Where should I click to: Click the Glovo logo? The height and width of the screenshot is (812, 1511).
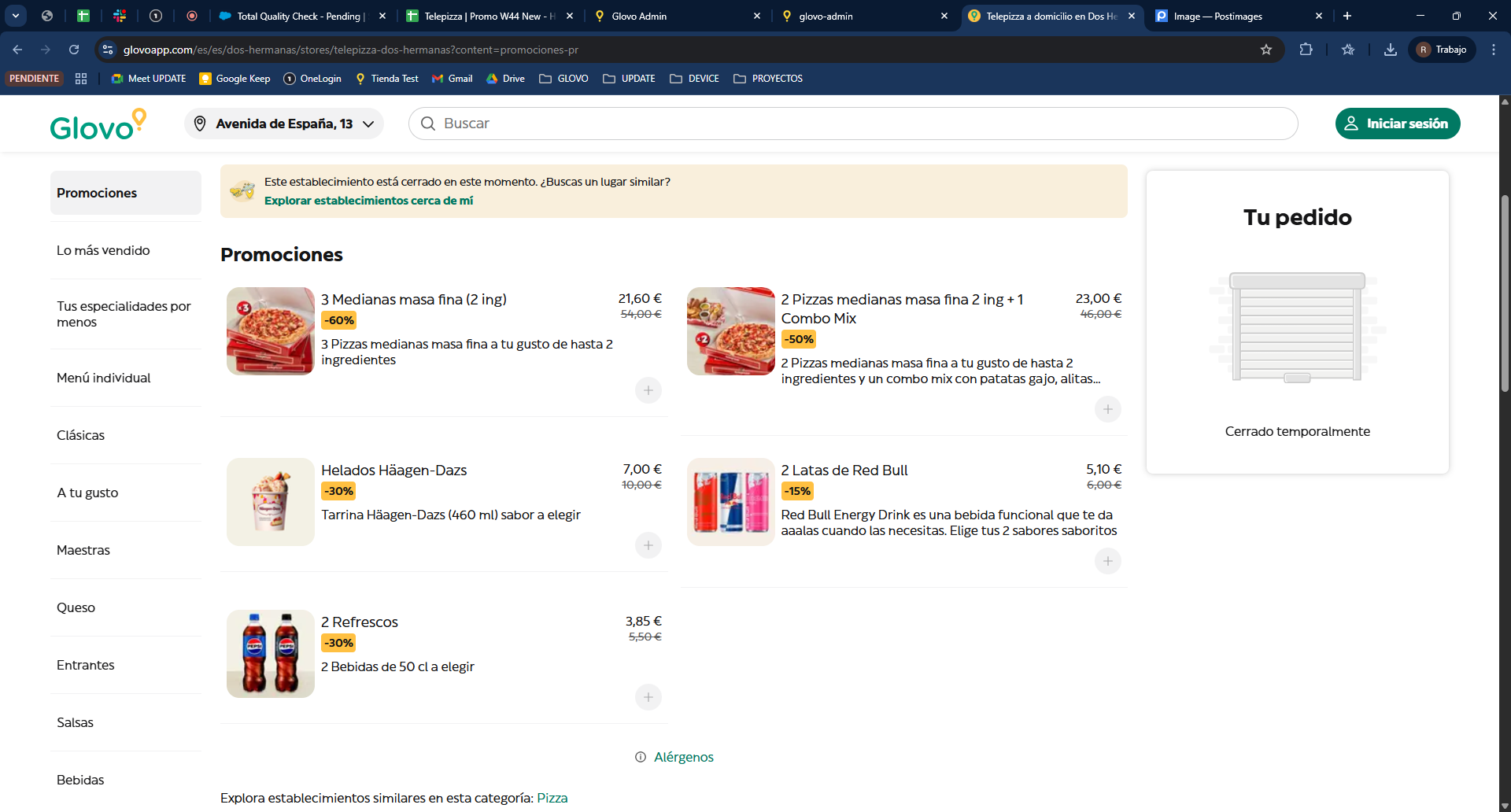point(98,124)
